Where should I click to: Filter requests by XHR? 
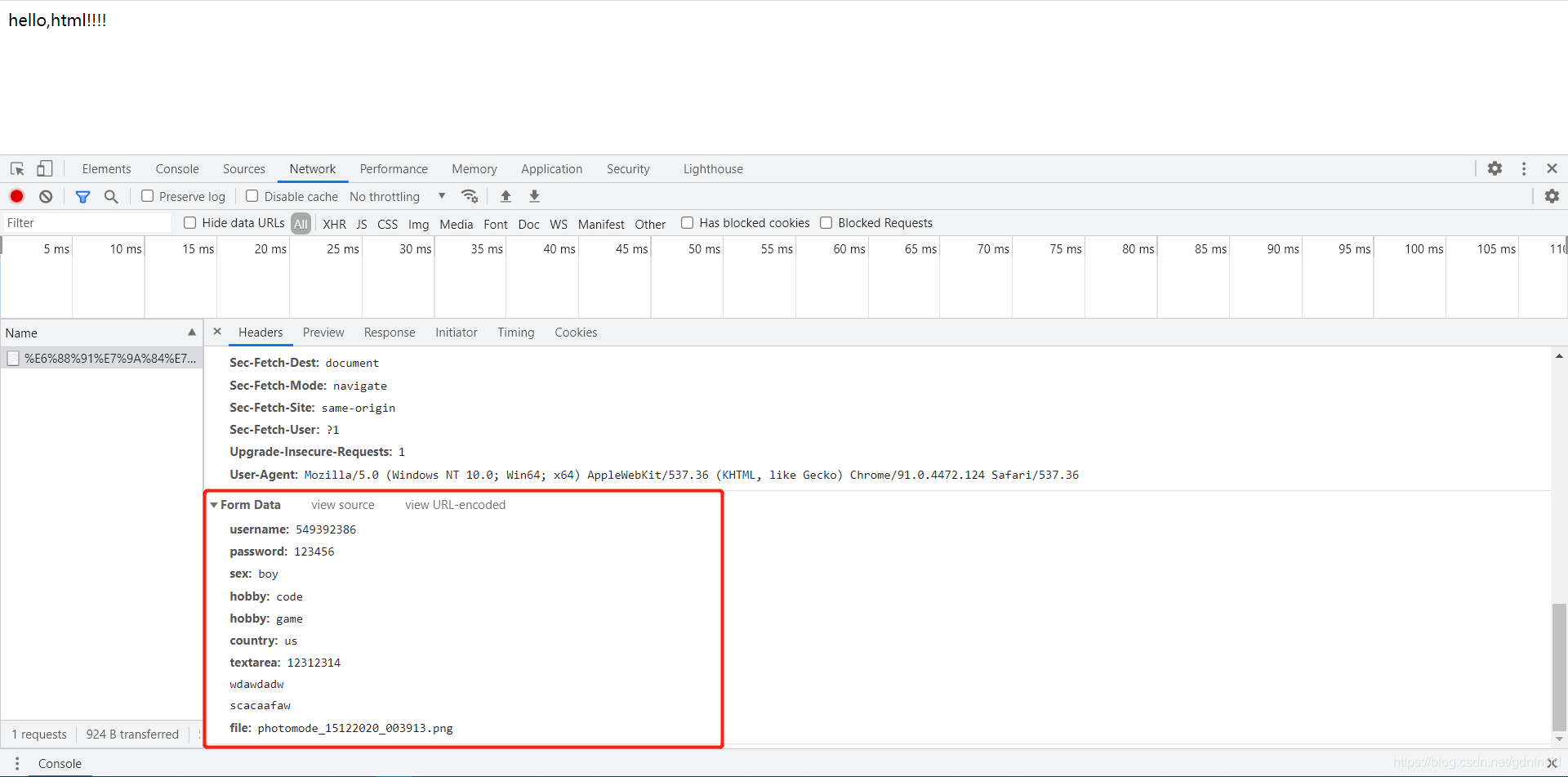coord(334,224)
